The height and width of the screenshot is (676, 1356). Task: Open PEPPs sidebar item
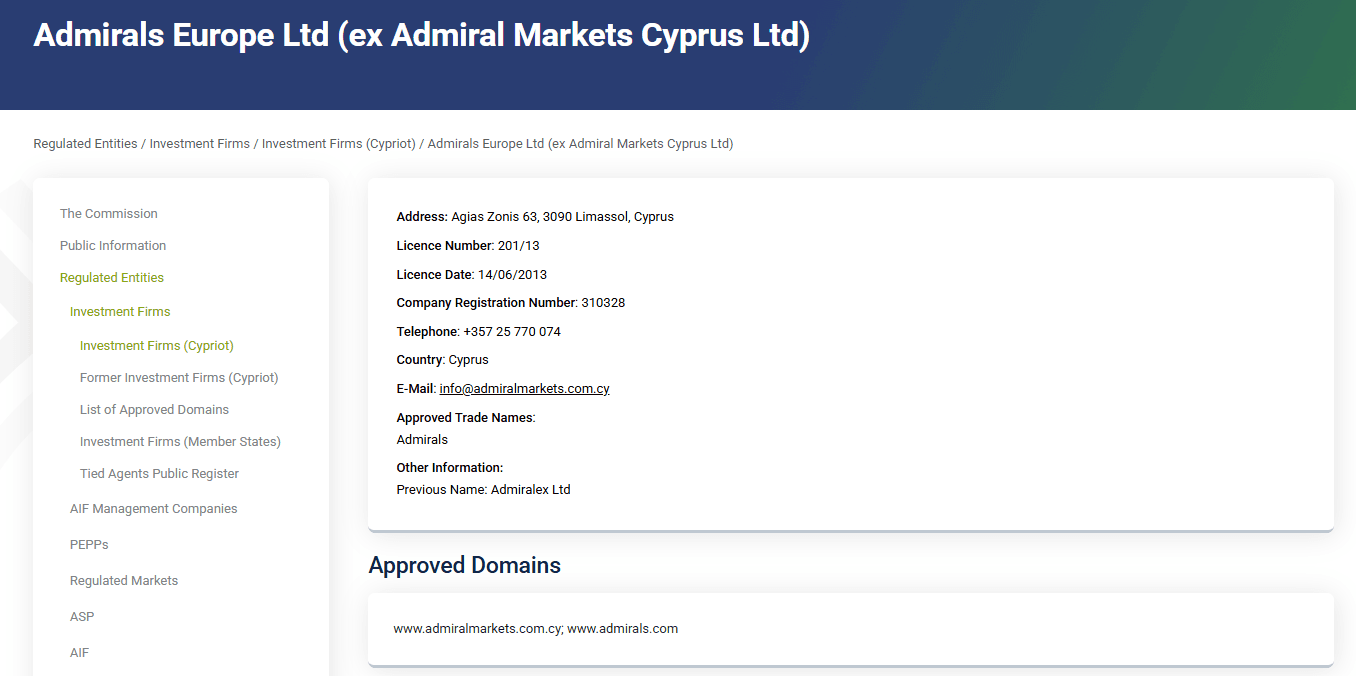pyautogui.click(x=89, y=545)
